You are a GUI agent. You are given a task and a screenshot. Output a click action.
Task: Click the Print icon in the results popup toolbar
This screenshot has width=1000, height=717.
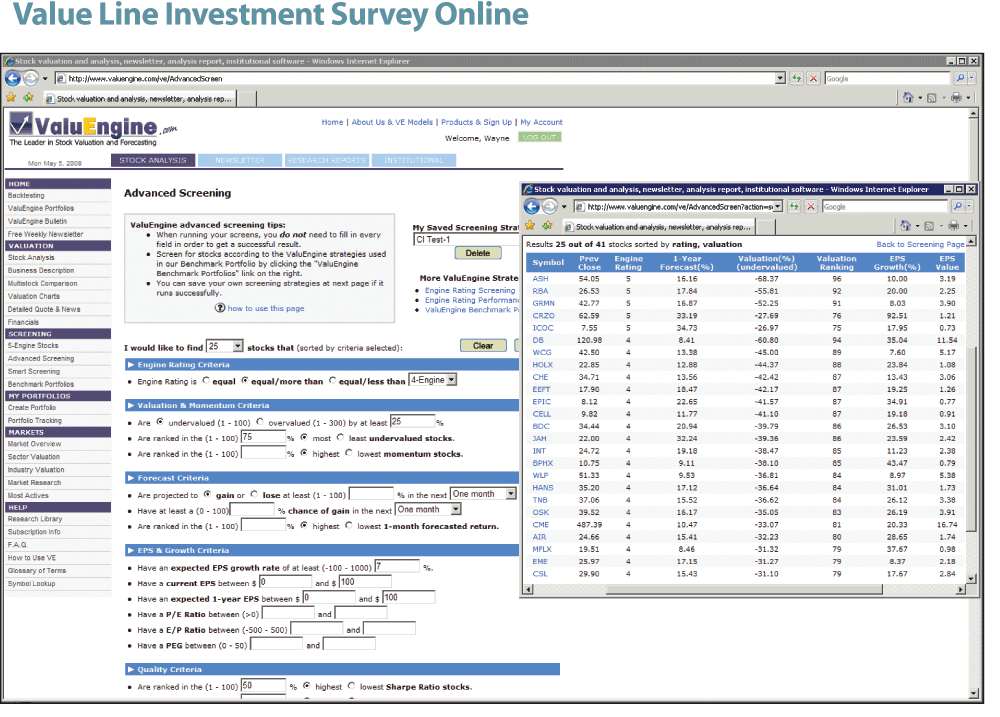click(x=953, y=226)
